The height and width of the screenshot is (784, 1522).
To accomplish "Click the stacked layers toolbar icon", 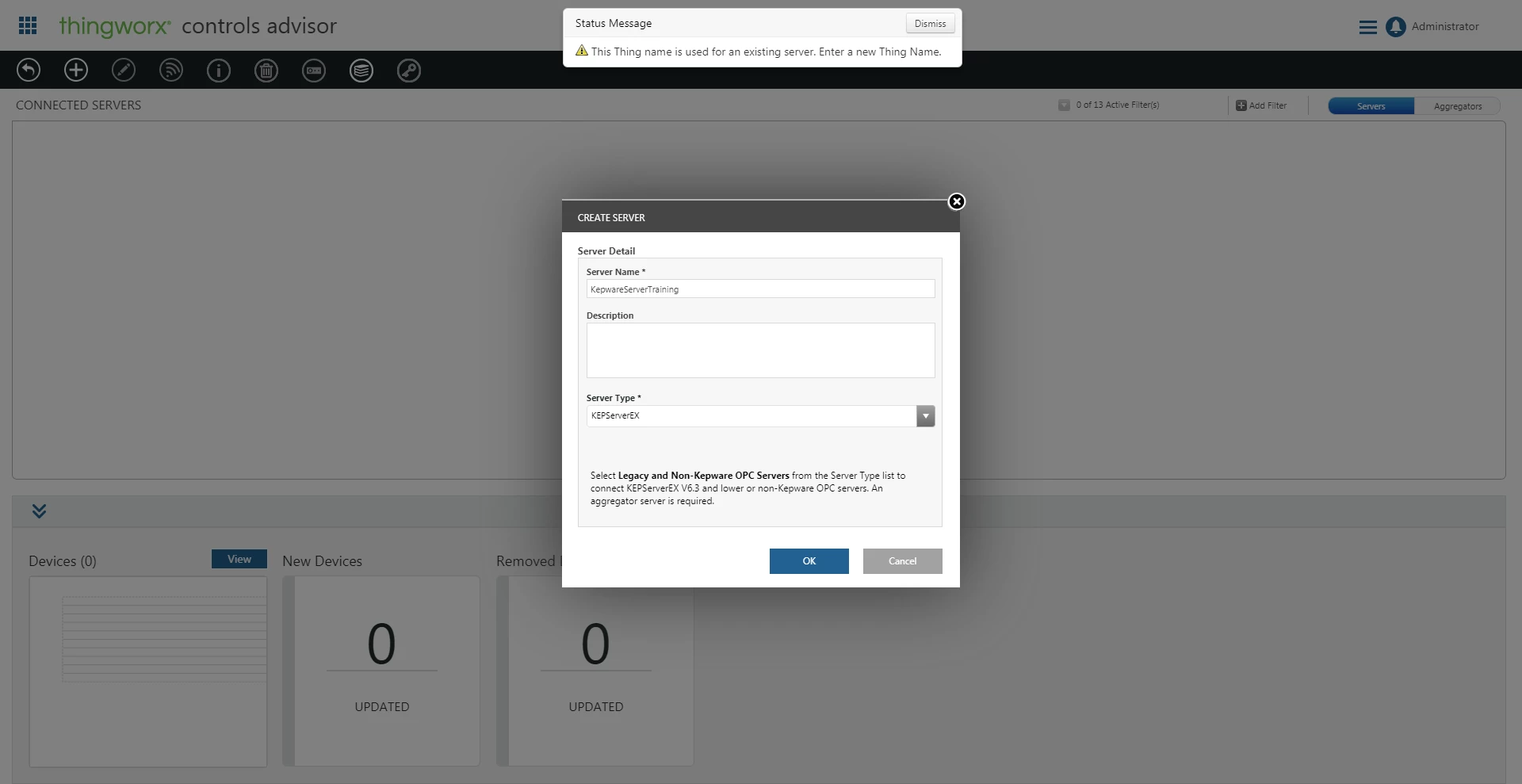I will point(361,70).
